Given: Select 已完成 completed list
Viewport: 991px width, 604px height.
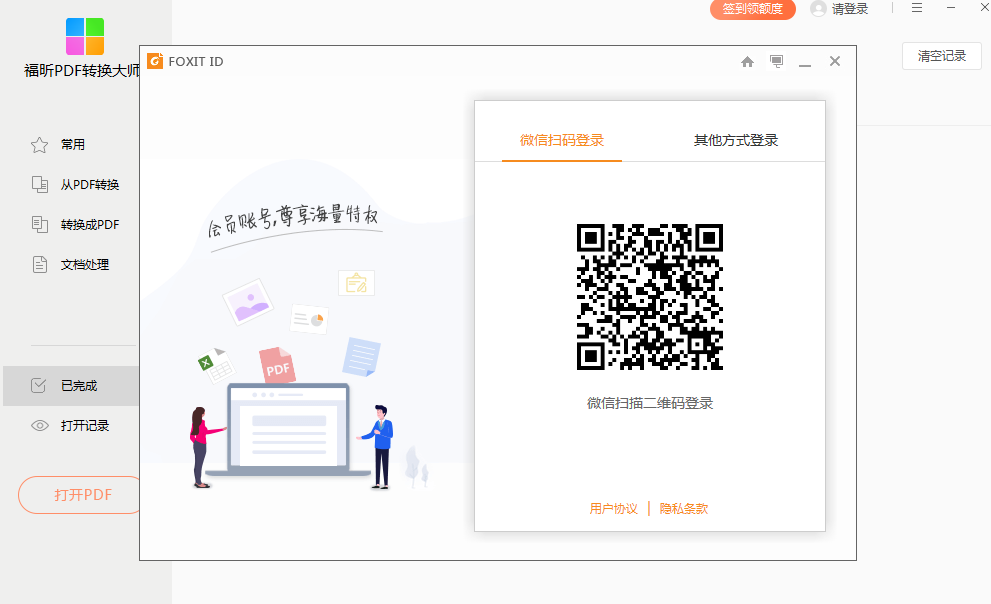Looking at the screenshot, I should [71, 385].
